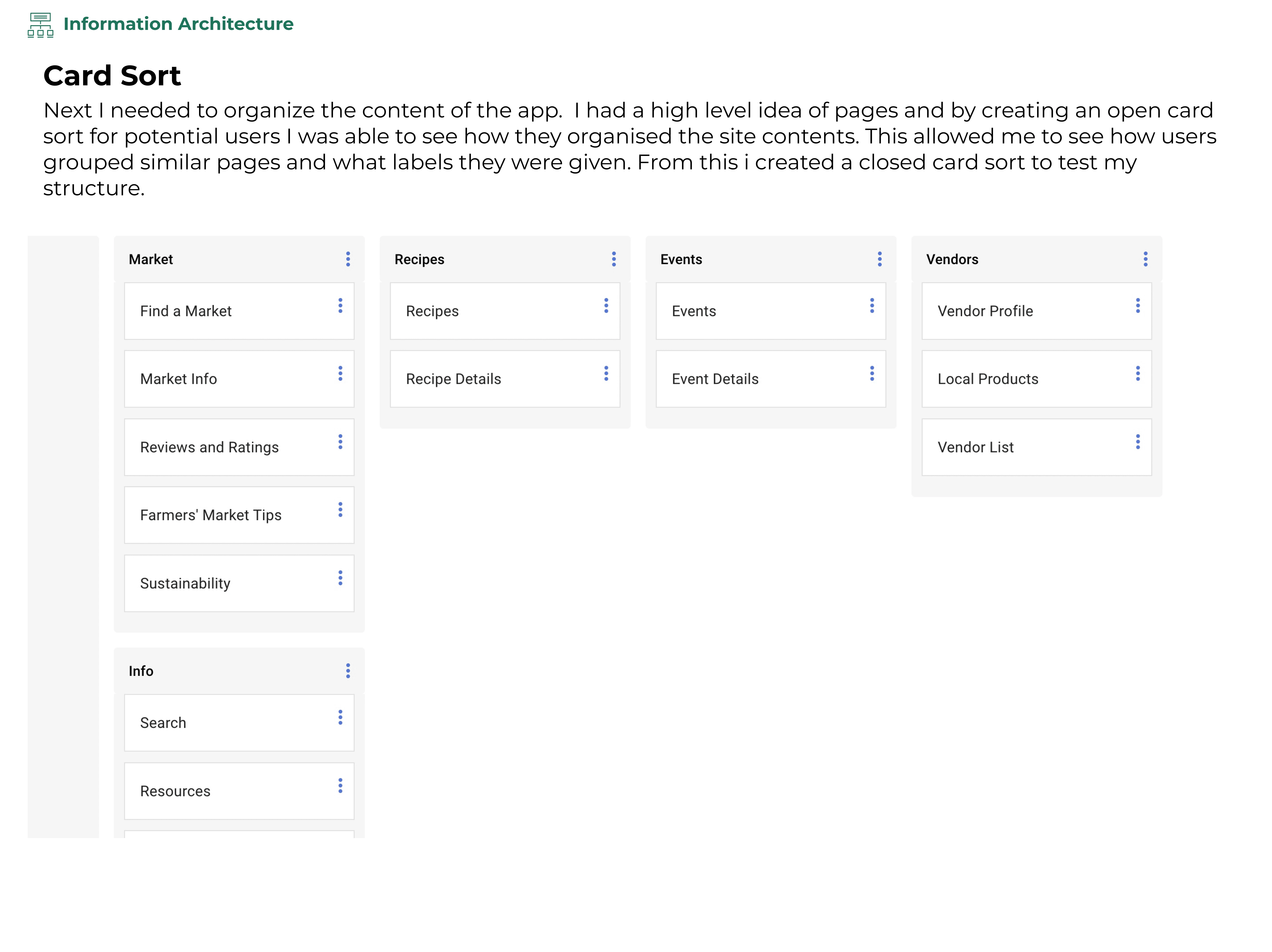Select the Vendor List card
Image resolution: width=1272 pixels, height=952 pixels.
(1037, 447)
